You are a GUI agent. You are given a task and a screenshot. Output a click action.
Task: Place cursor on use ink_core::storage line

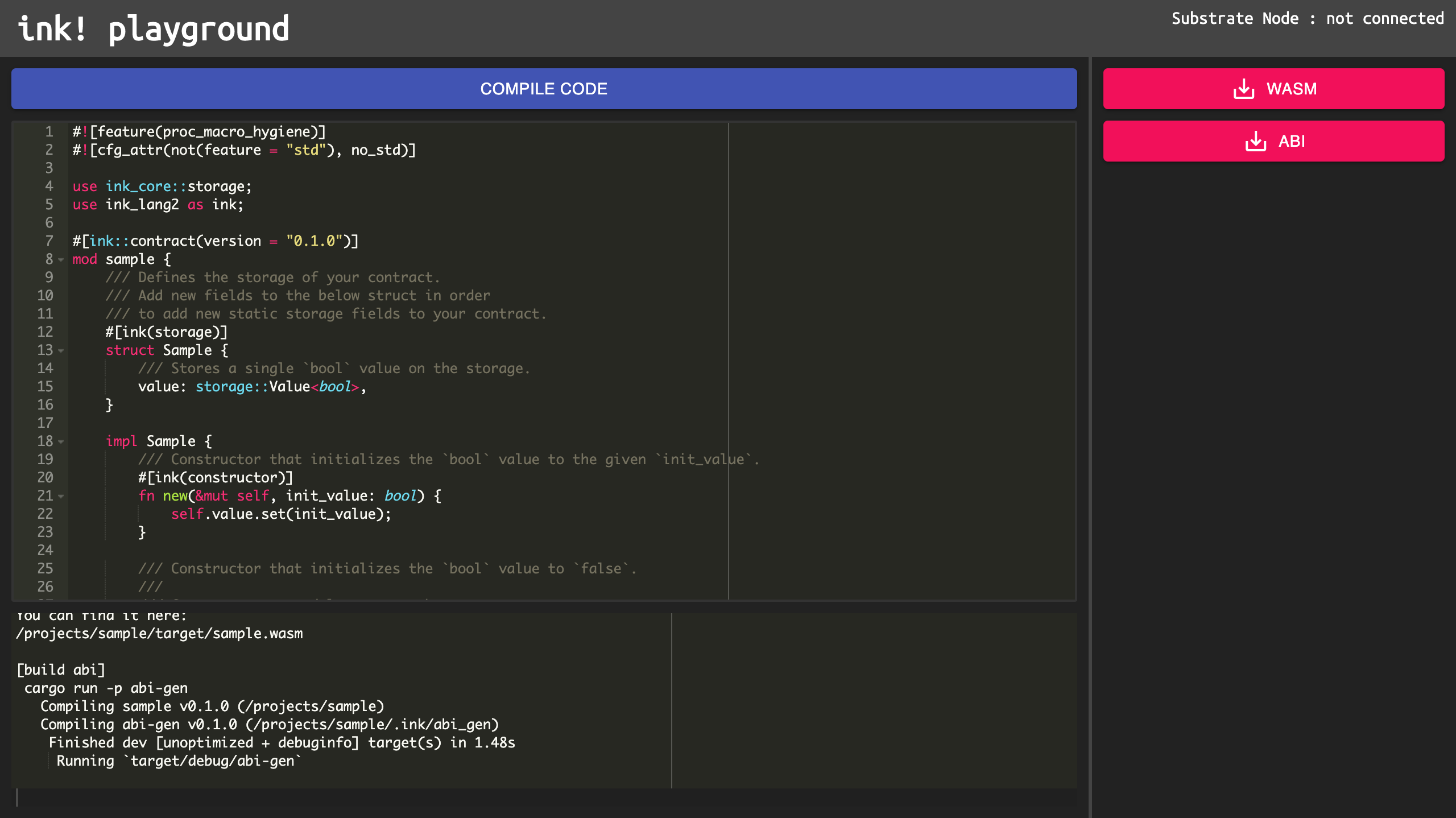point(162,187)
